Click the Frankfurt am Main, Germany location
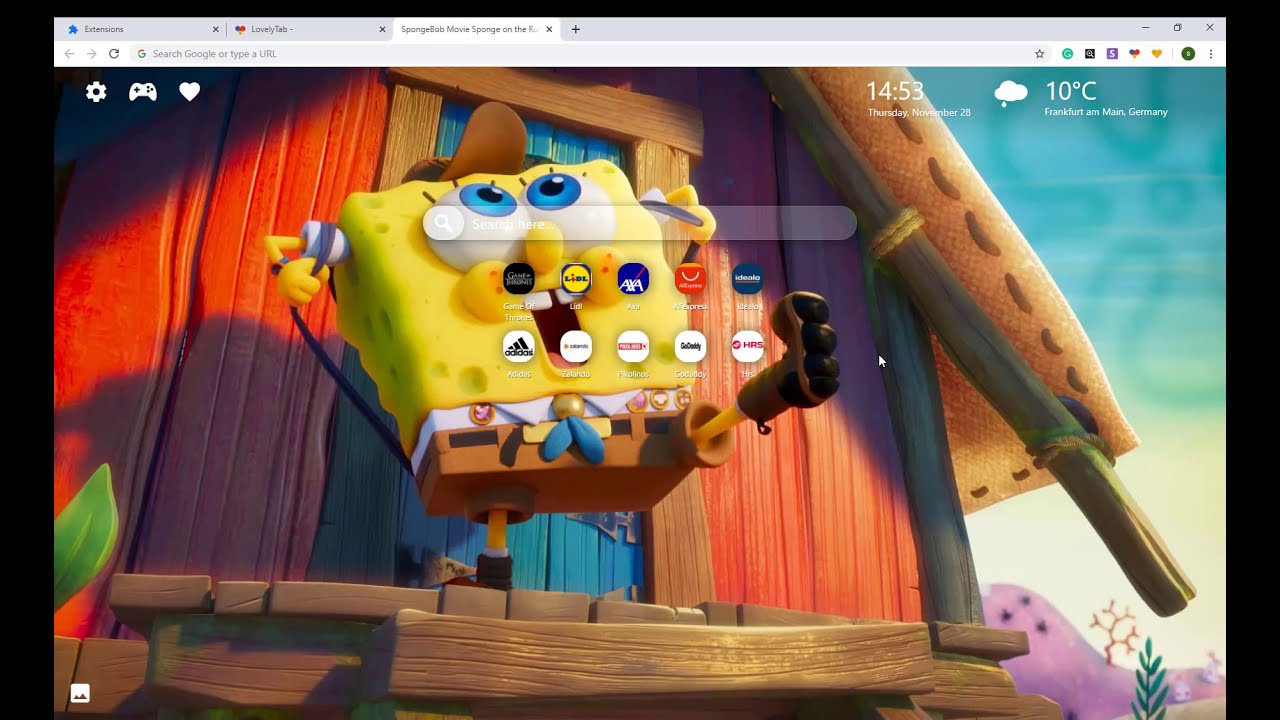The height and width of the screenshot is (720, 1280). (x=1106, y=112)
